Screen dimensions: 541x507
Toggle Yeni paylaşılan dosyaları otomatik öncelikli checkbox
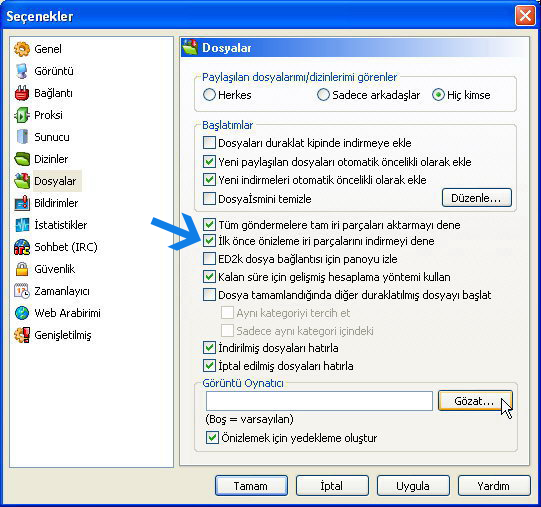tap(209, 162)
